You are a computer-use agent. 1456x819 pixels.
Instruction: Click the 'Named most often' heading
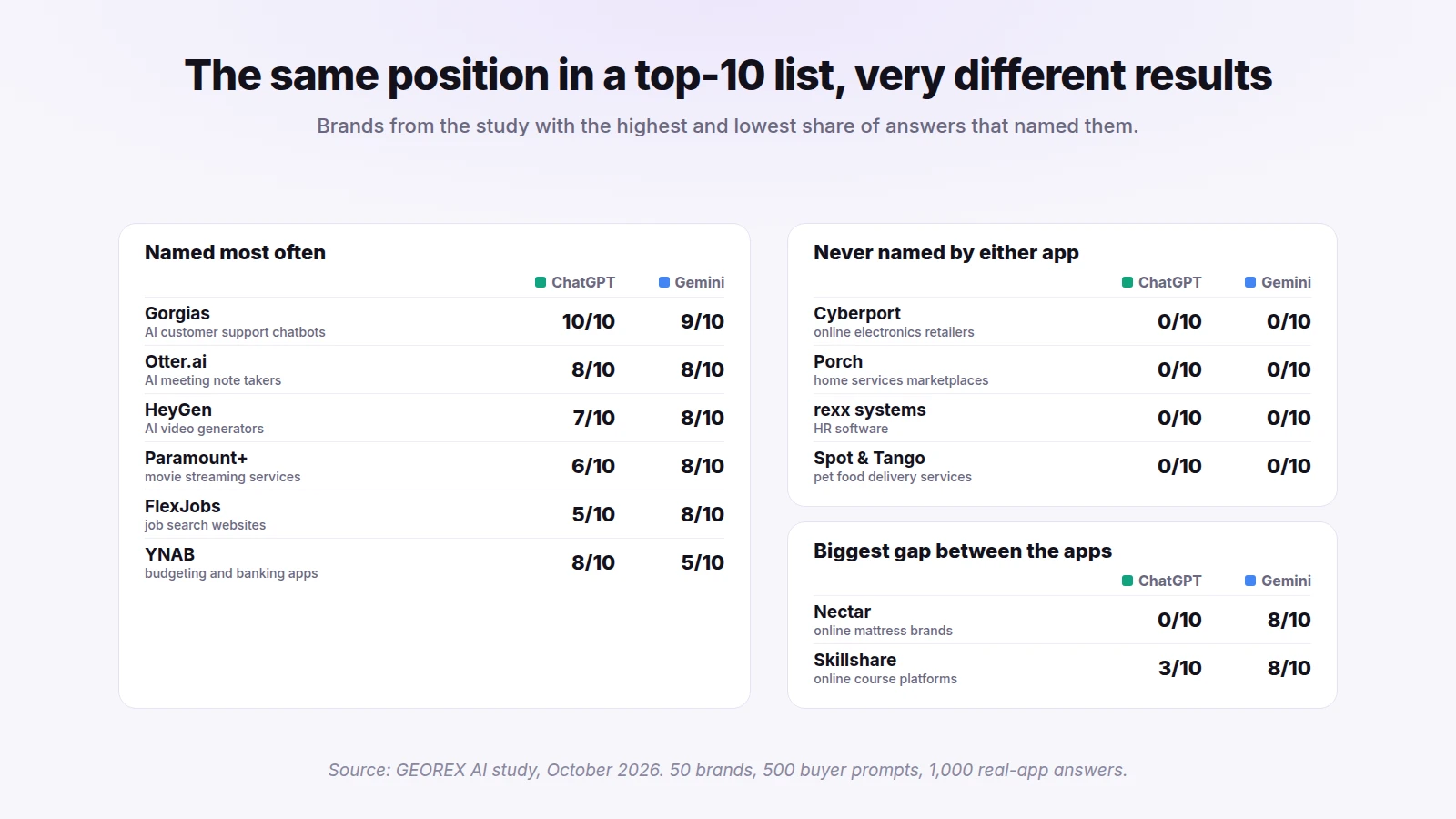tap(235, 252)
